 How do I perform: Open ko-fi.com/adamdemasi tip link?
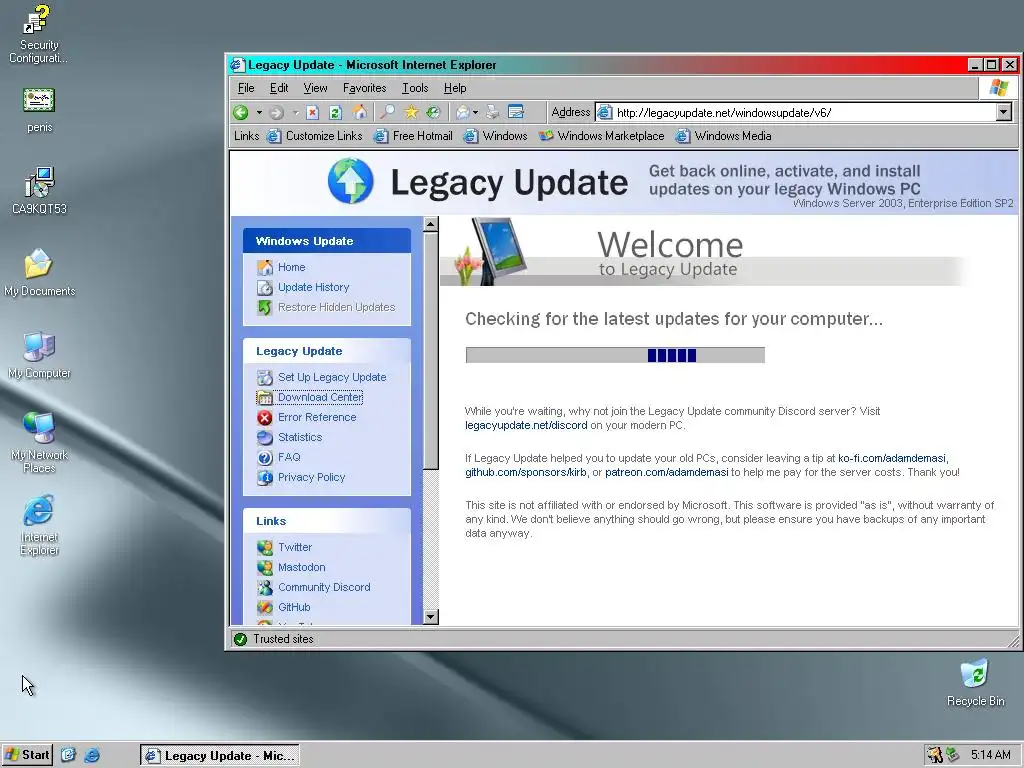[891, 458]
